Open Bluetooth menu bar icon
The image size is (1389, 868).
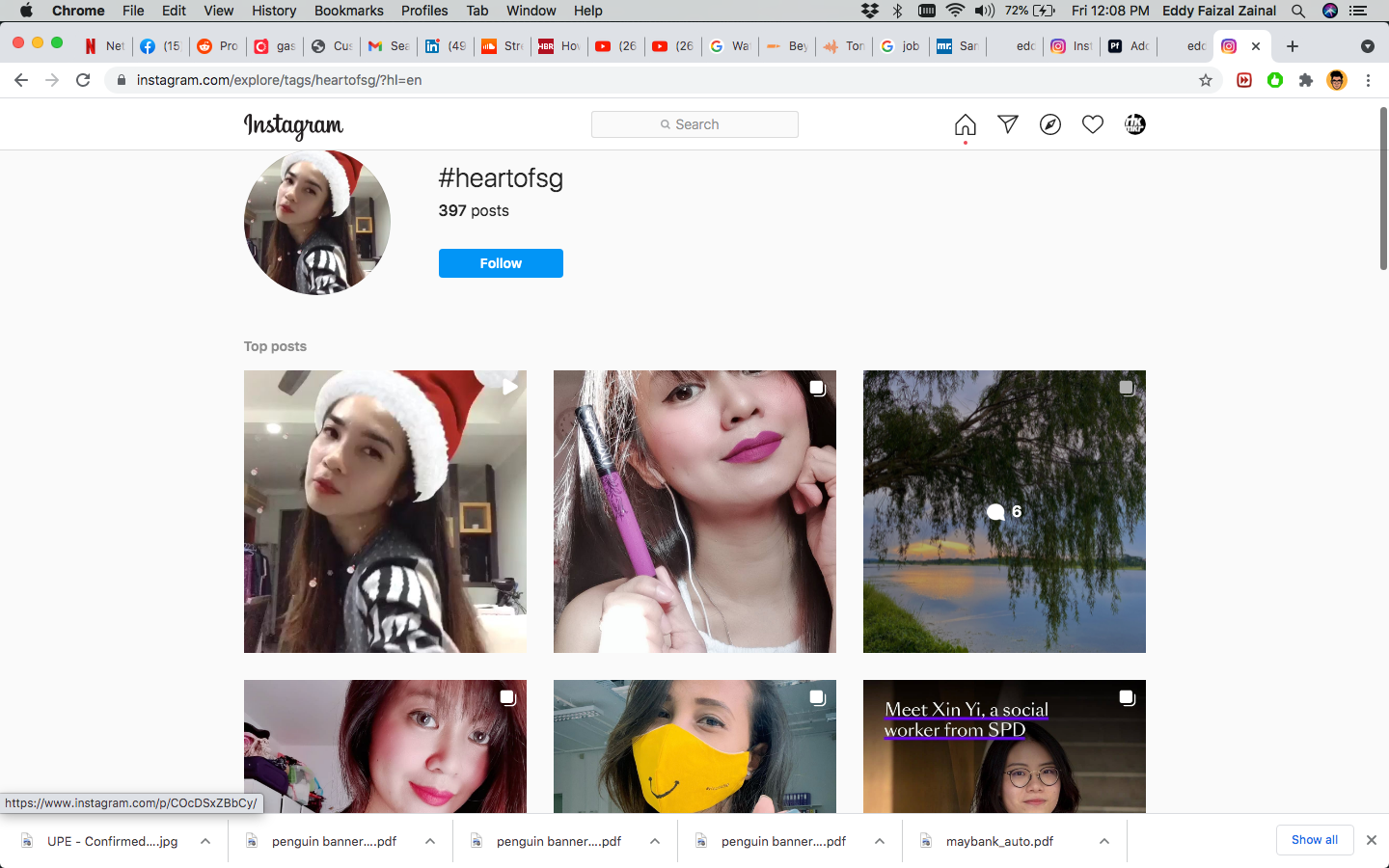[x=898, y=11]
